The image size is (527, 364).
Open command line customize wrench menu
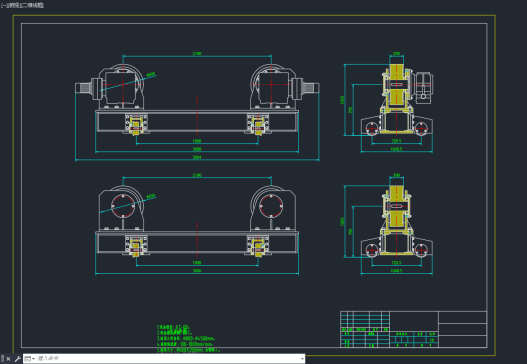[17, 359]
